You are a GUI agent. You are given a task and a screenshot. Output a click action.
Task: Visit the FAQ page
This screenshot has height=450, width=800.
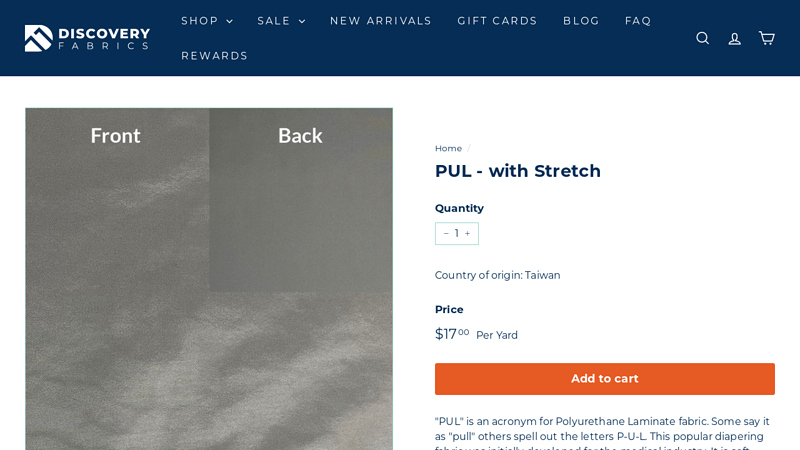point(638,21)
